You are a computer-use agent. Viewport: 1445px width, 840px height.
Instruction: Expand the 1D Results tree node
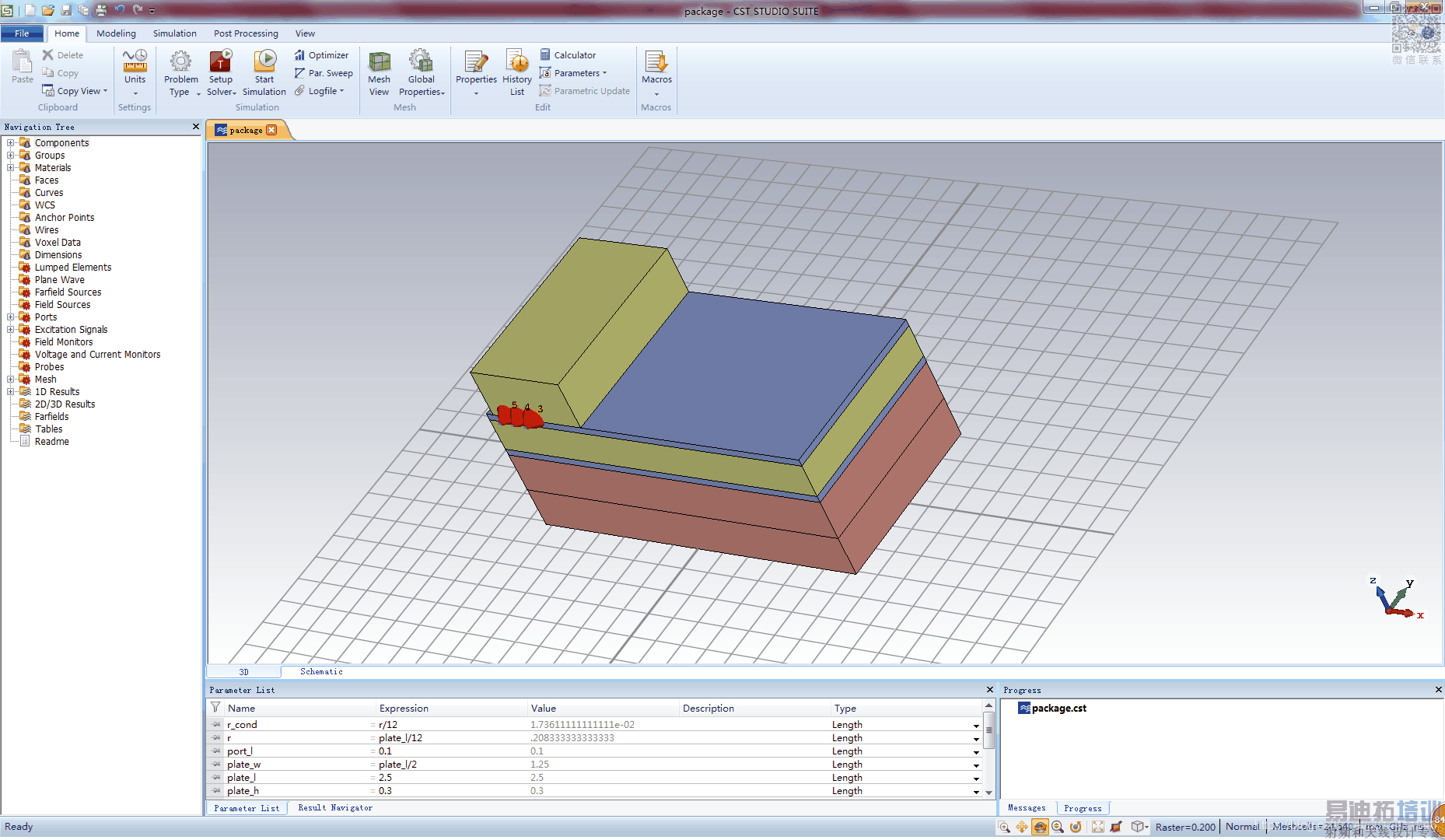coord(11,392)
